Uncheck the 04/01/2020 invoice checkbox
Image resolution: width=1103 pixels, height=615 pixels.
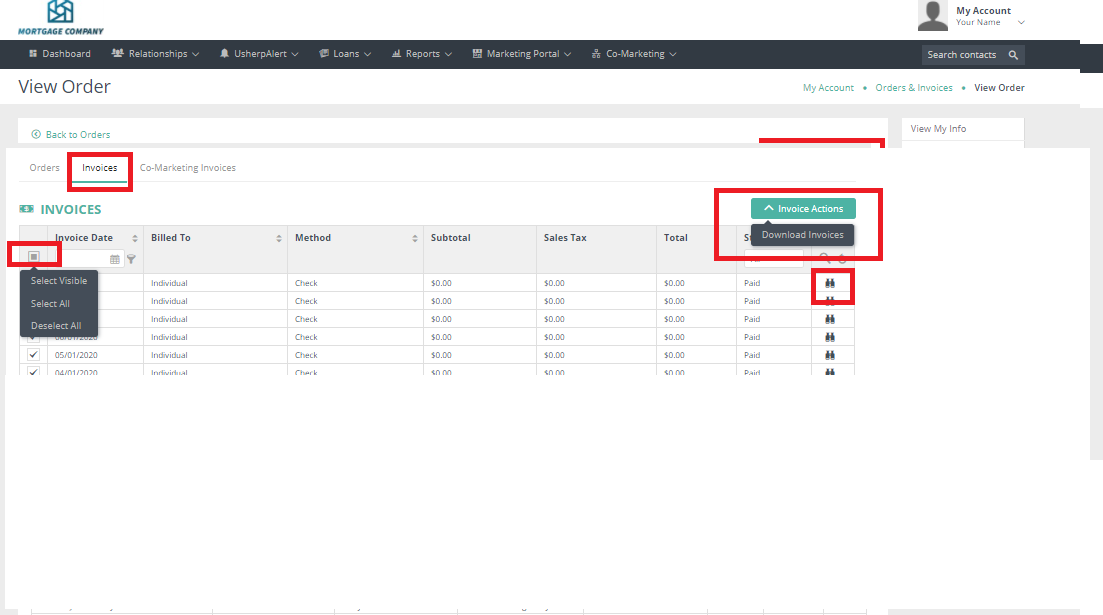[33, 372]
